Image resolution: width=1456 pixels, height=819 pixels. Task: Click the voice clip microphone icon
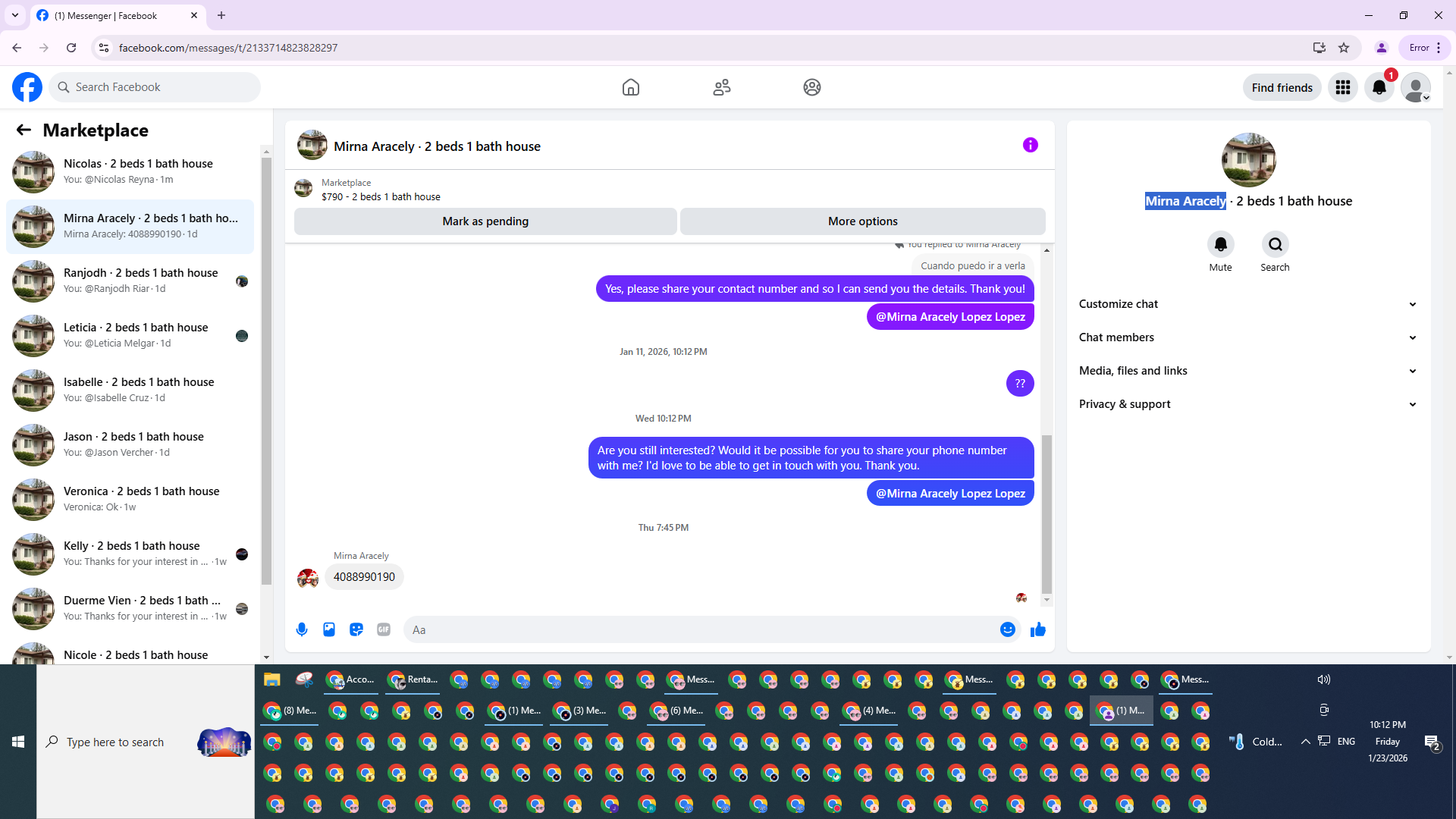302,629
